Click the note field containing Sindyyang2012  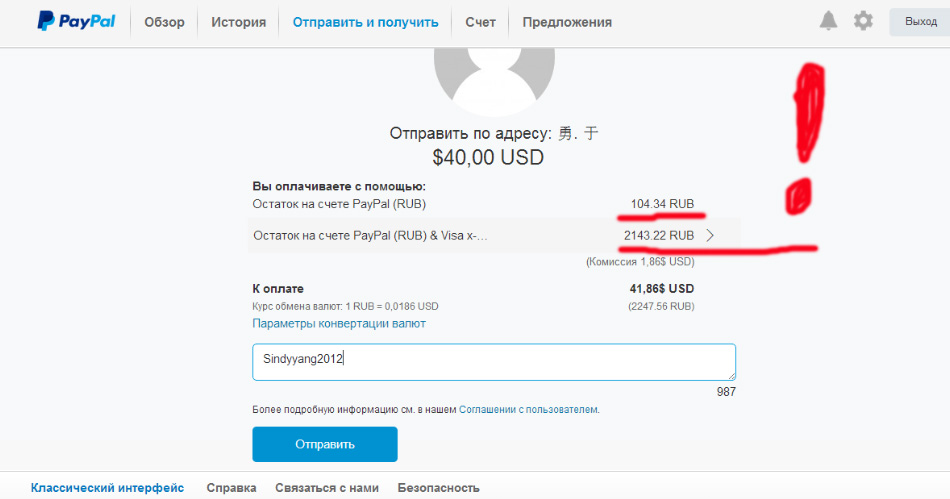[494, 362]
